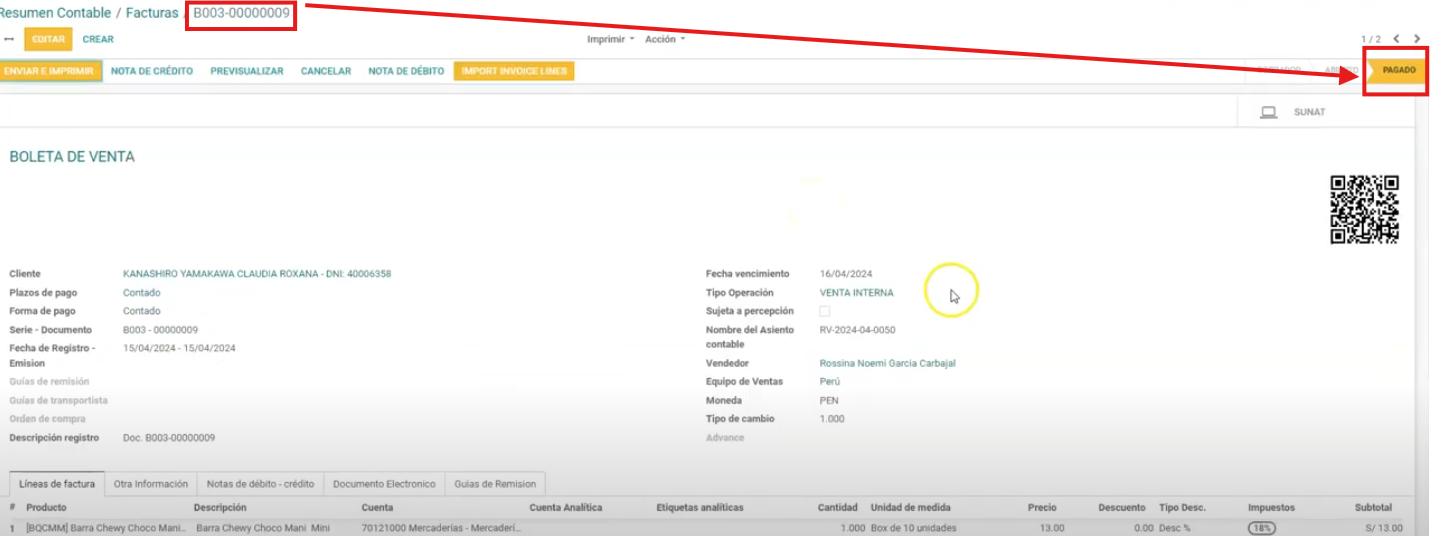Open the Imprimir dropdown
This screenshot has height=536, width=1430.
click(610, 39)
